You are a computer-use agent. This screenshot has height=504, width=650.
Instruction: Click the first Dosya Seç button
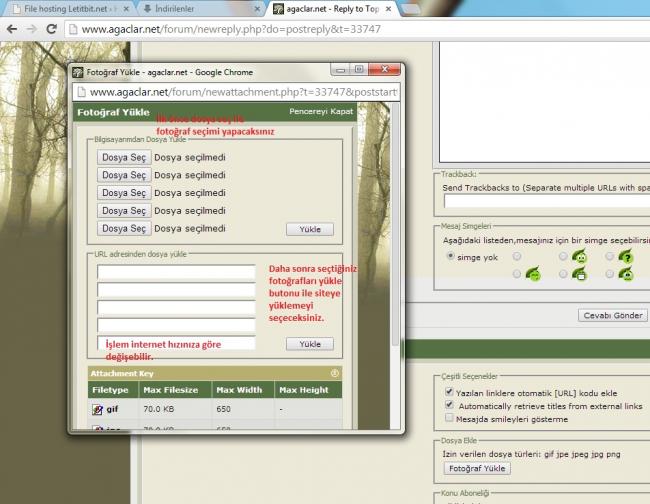coord(124,158)
